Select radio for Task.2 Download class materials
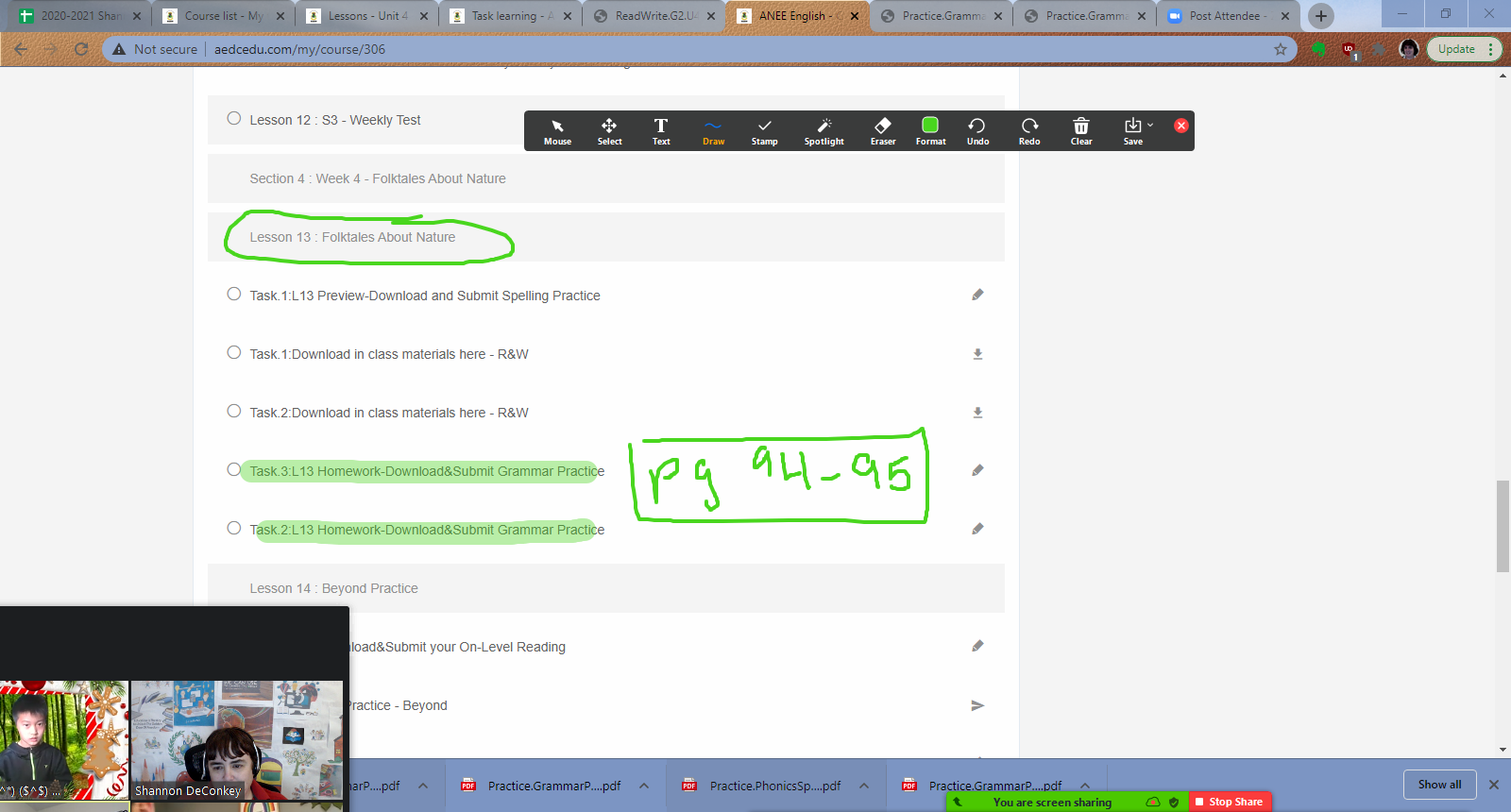Image resolution: width=1511 pixels, height=812 pixels. click(x=234, y=411)
